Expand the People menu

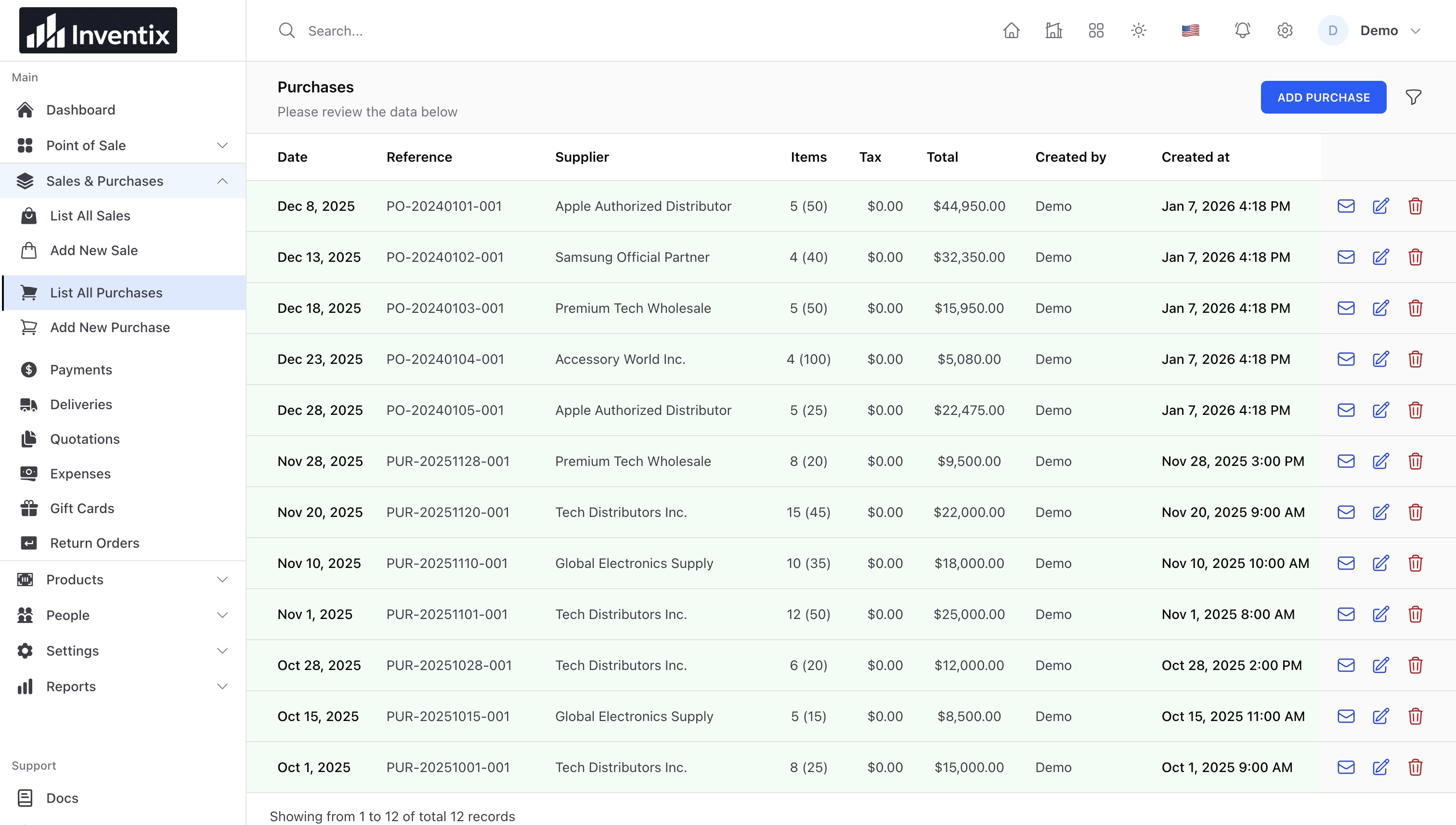[x=122, y=615]
